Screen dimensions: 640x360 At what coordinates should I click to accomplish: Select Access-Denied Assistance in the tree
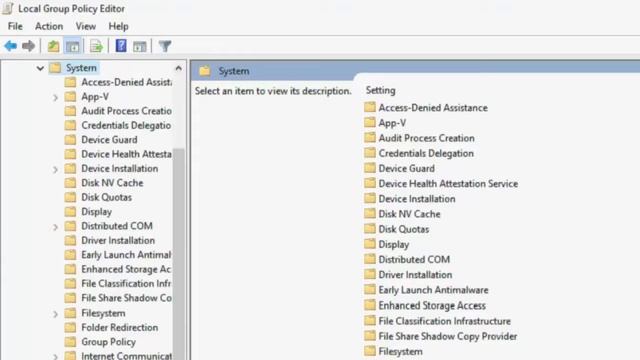pyautogui.click(x=127, y=82)
